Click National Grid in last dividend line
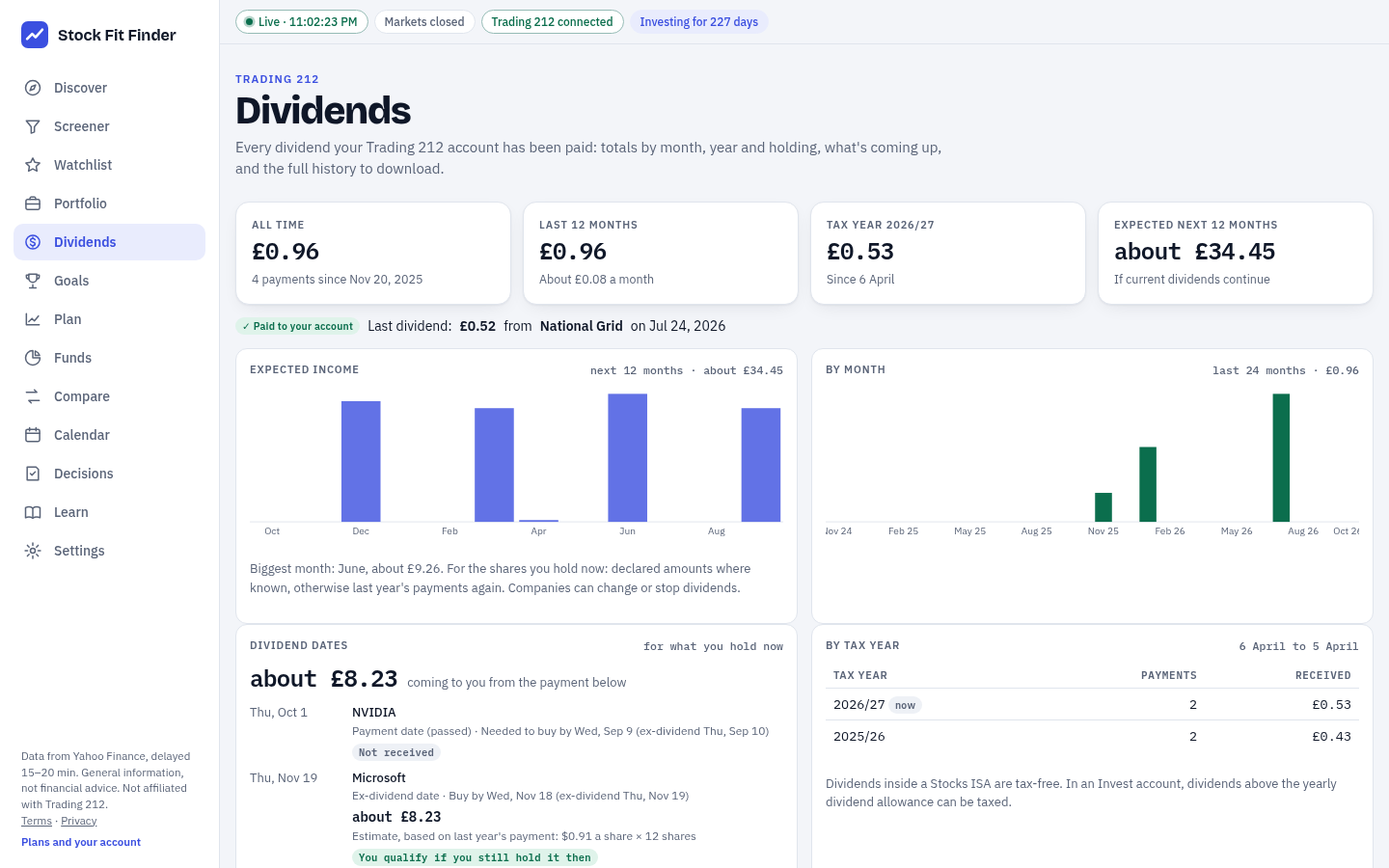 tap(582, 326)
